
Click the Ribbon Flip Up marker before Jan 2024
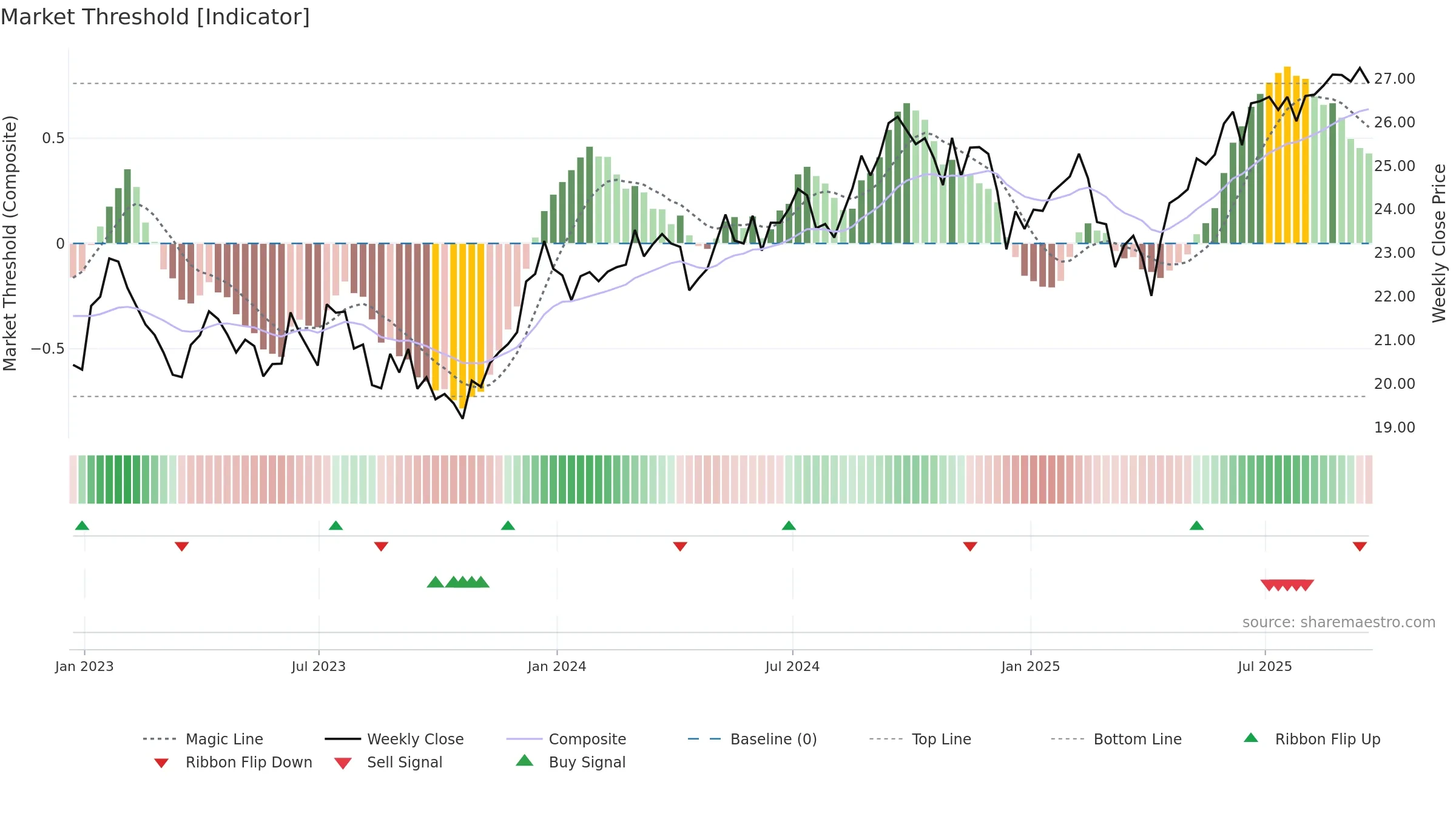[x=508, y=525]
